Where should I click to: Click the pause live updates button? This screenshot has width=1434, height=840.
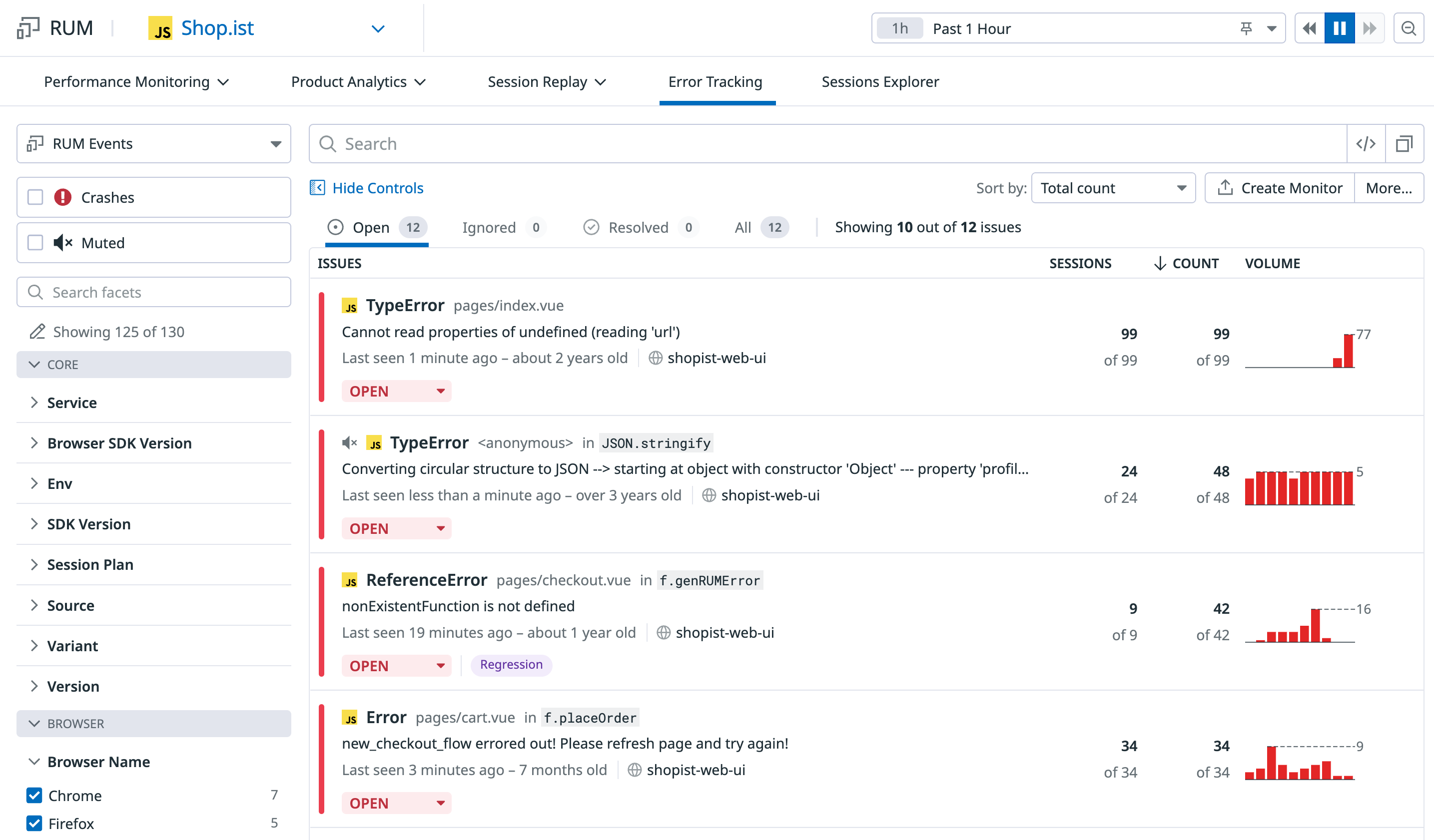click(1339, 28)
